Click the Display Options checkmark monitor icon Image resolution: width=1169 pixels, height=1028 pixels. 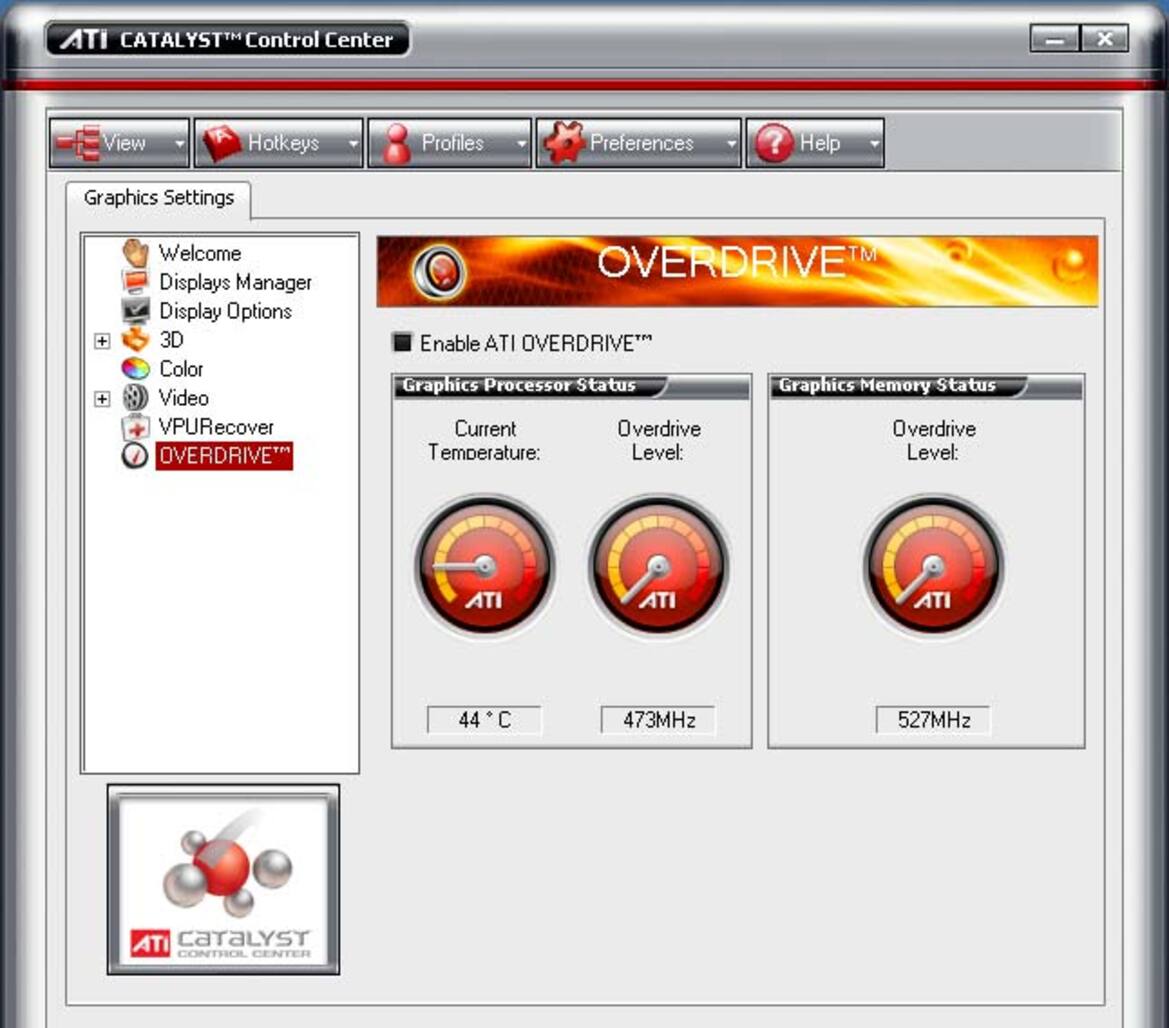click(136, 310)
